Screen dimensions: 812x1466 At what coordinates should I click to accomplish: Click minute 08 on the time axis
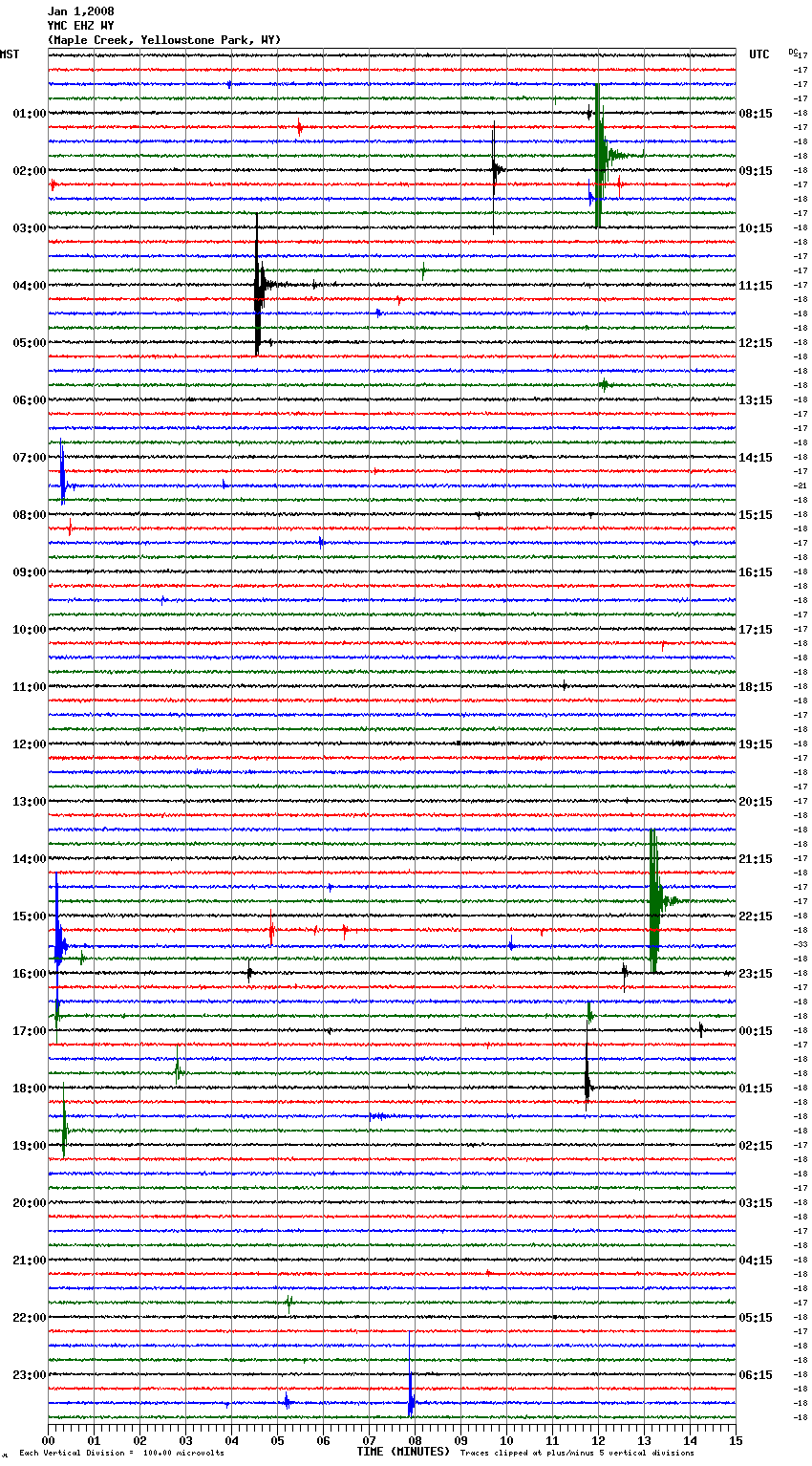(x=415, y=1440)
